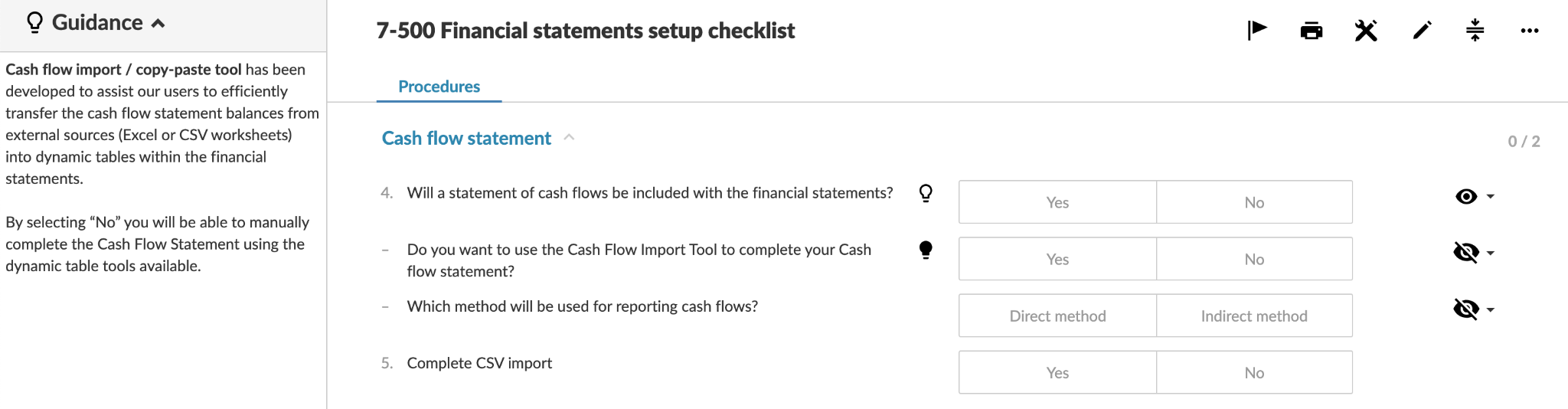The image size is (1568, 409).
Task: Choose Indirect method for reporting cash flows
Action: coord(1254,316)
